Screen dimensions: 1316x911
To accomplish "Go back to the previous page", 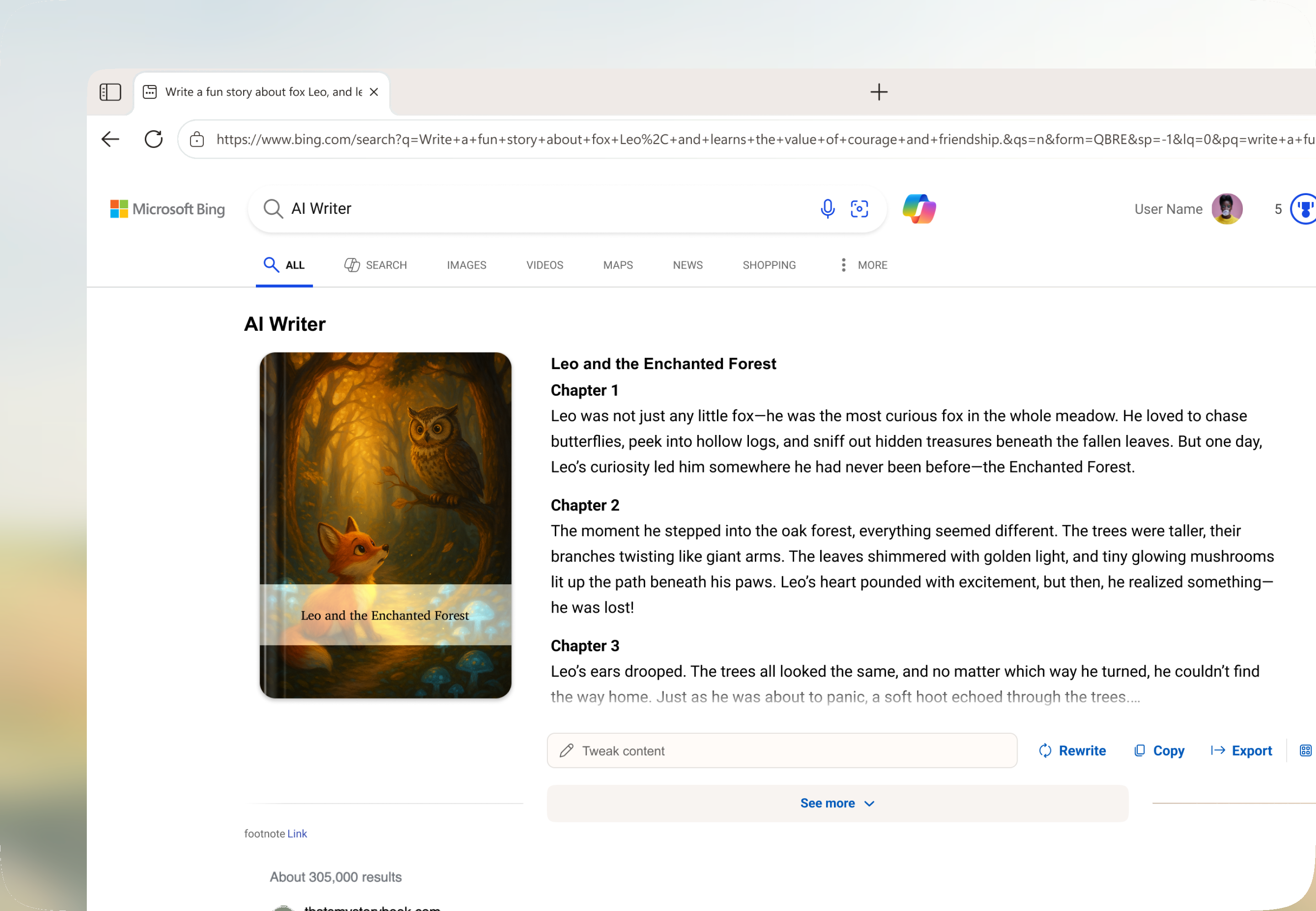I will tap(110, 139).
